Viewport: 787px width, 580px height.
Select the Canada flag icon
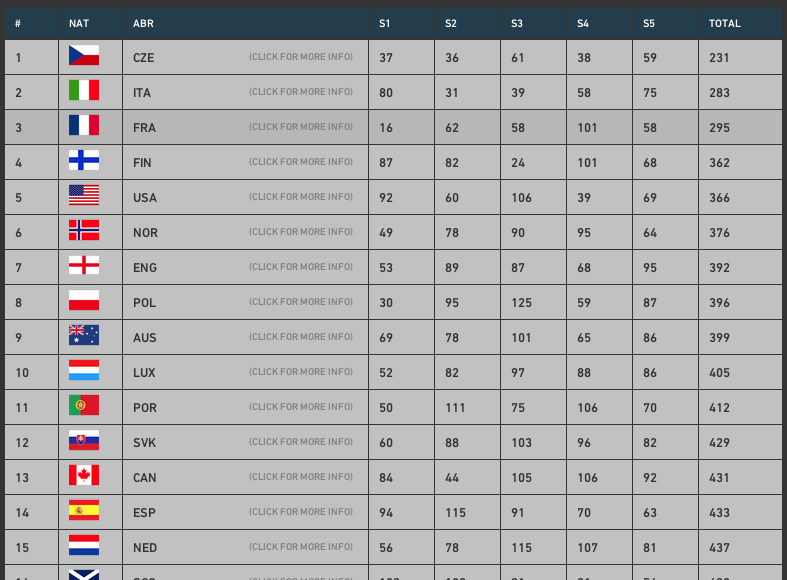tap(84, 475)
